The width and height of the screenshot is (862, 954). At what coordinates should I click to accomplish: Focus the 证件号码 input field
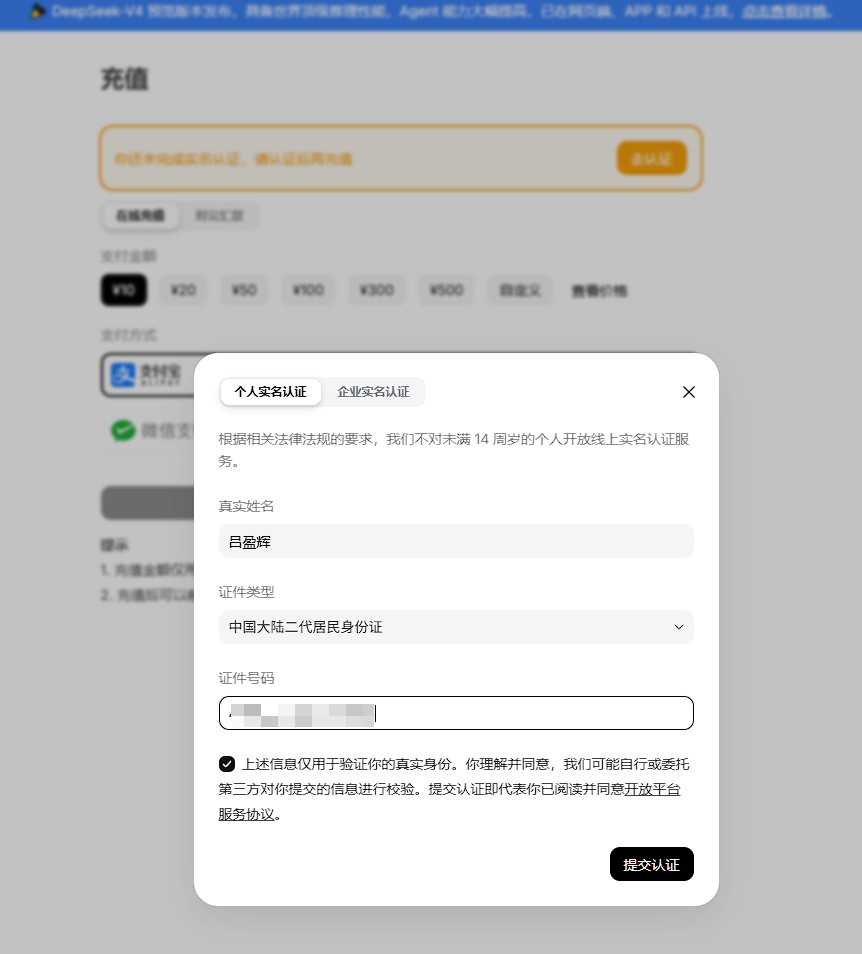coord(456,713)
